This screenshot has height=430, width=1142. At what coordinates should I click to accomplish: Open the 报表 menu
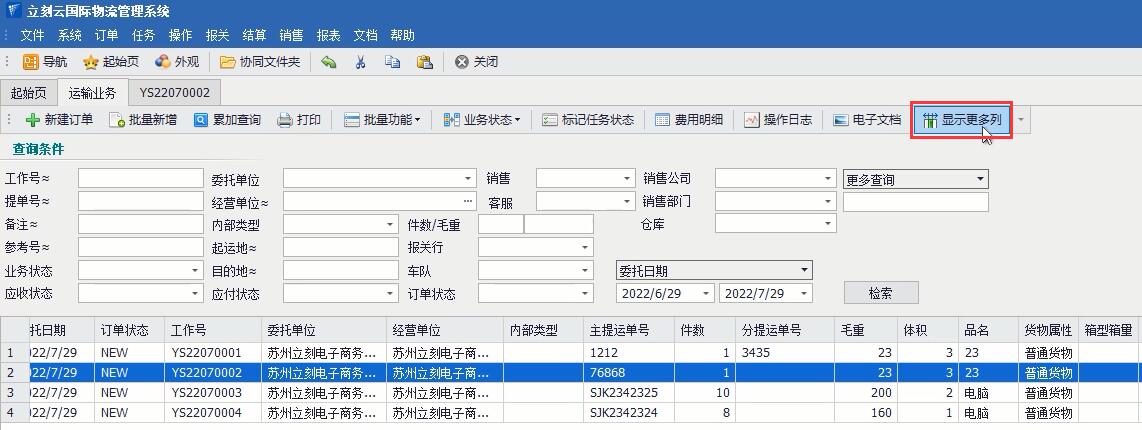coord(328,35)
